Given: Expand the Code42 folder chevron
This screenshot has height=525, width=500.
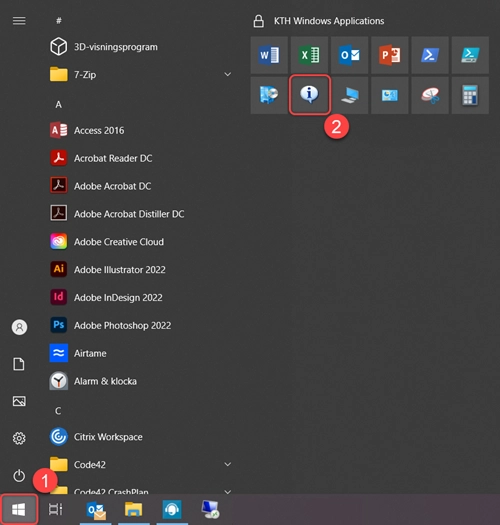Looking at the screenshot, I should [228, 464].
